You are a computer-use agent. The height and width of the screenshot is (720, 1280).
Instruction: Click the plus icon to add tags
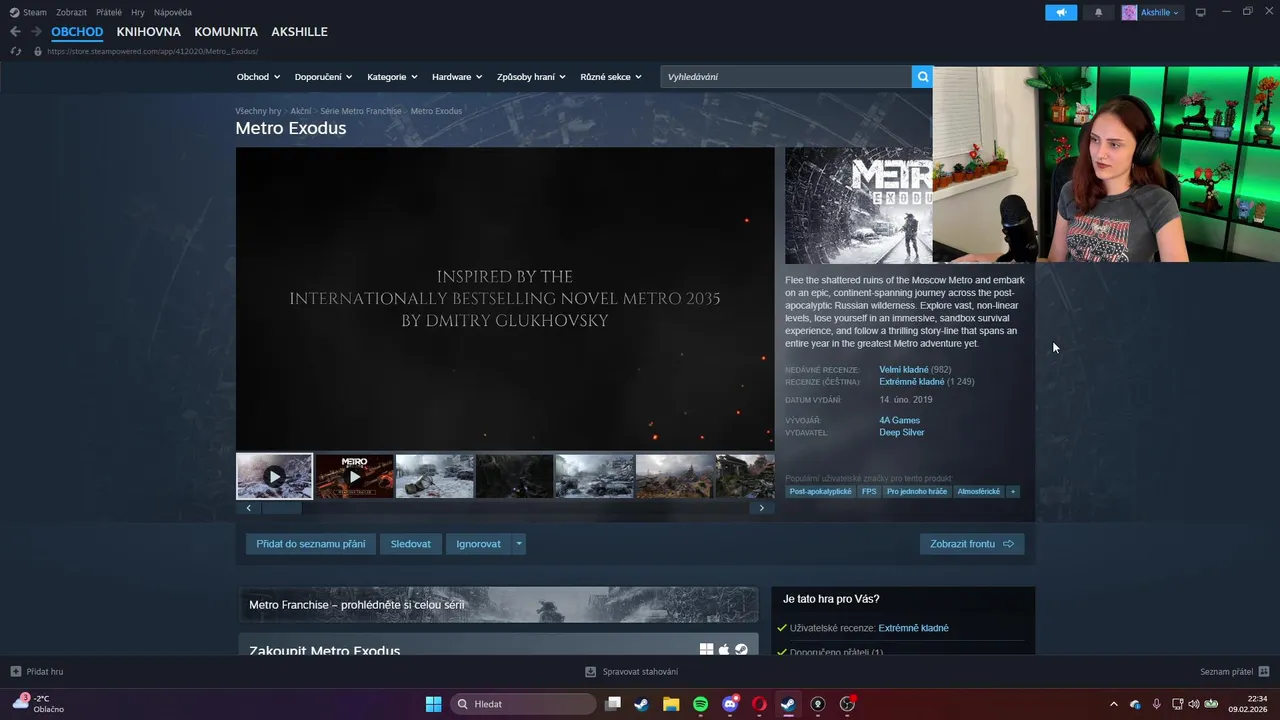[x=1013, y=492]
